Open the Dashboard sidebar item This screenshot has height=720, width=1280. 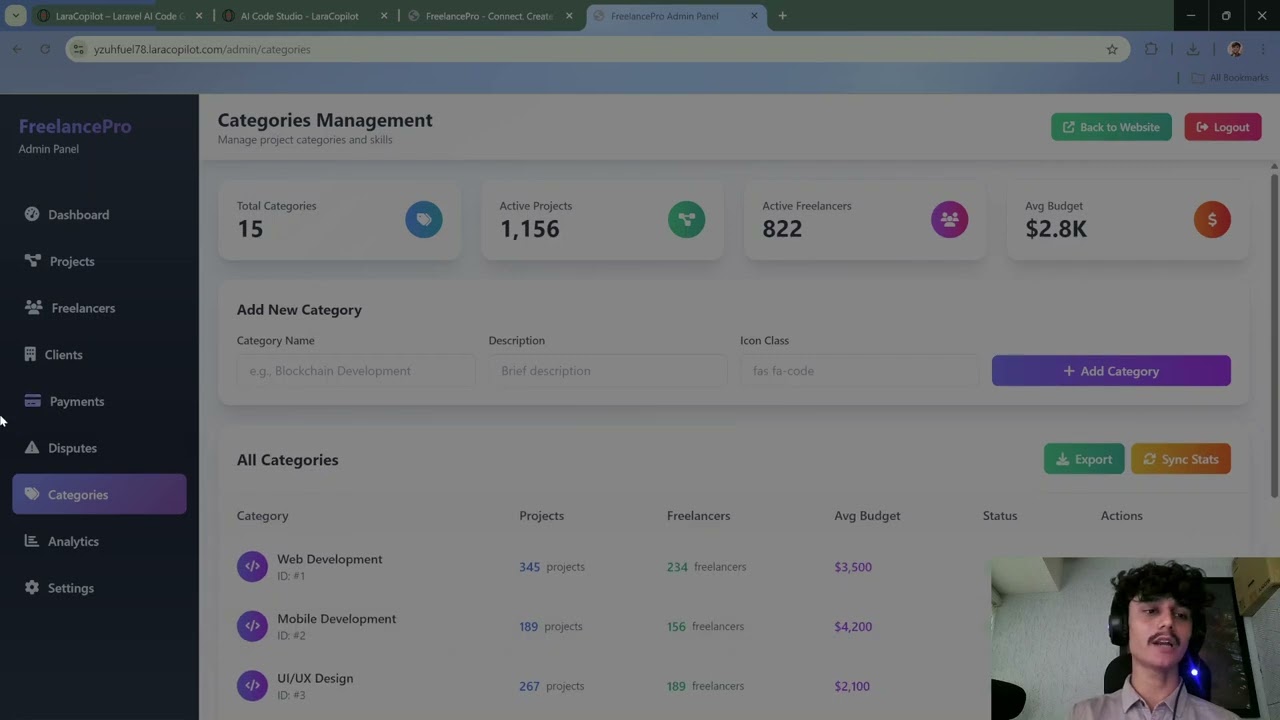99,214
